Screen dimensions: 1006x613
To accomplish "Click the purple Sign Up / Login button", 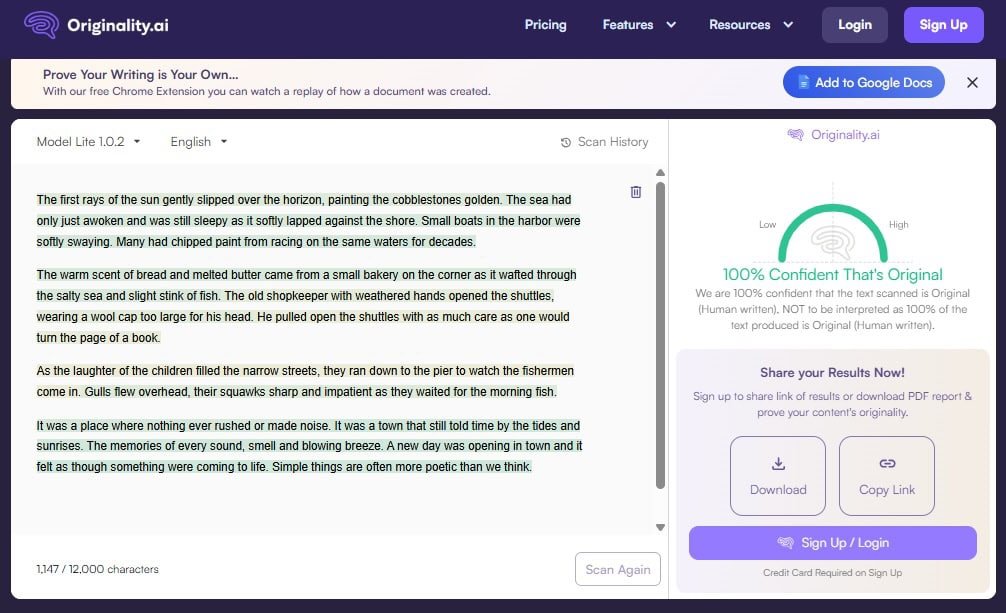I will 832,543.
